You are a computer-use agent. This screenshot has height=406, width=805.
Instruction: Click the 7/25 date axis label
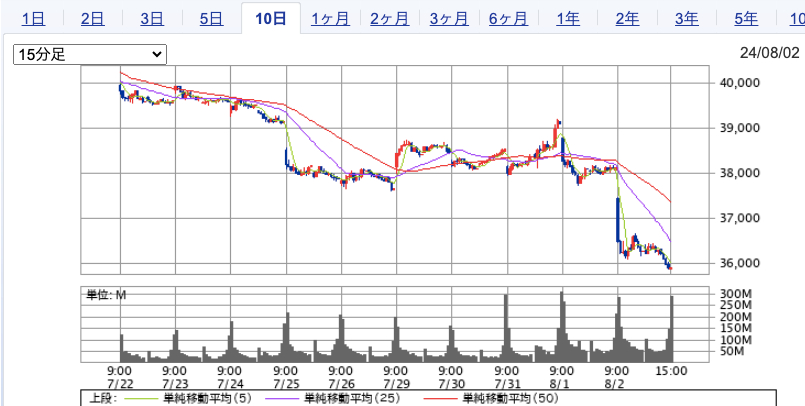coord(285,383)
